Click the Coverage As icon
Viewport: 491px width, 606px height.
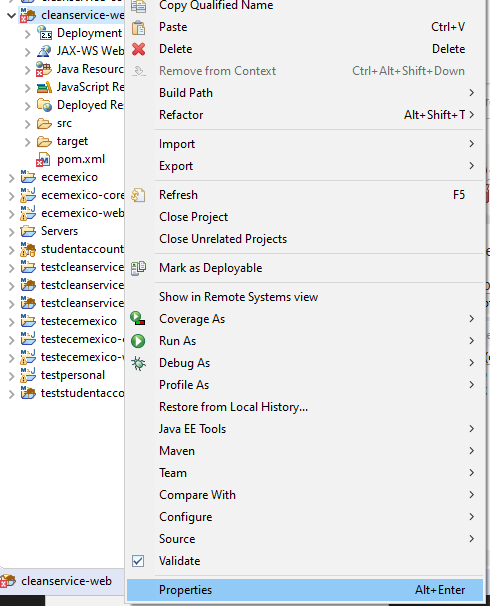coord(138,319)
